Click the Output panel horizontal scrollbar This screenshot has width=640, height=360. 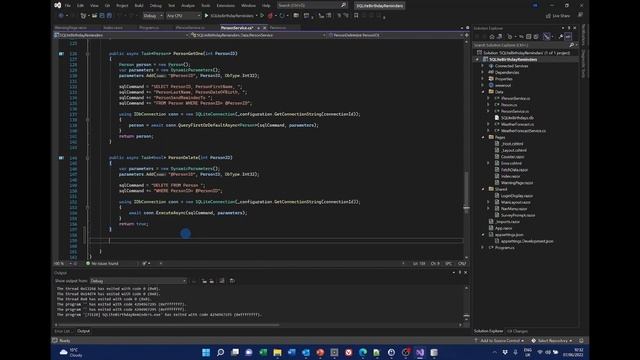[169, 325]
